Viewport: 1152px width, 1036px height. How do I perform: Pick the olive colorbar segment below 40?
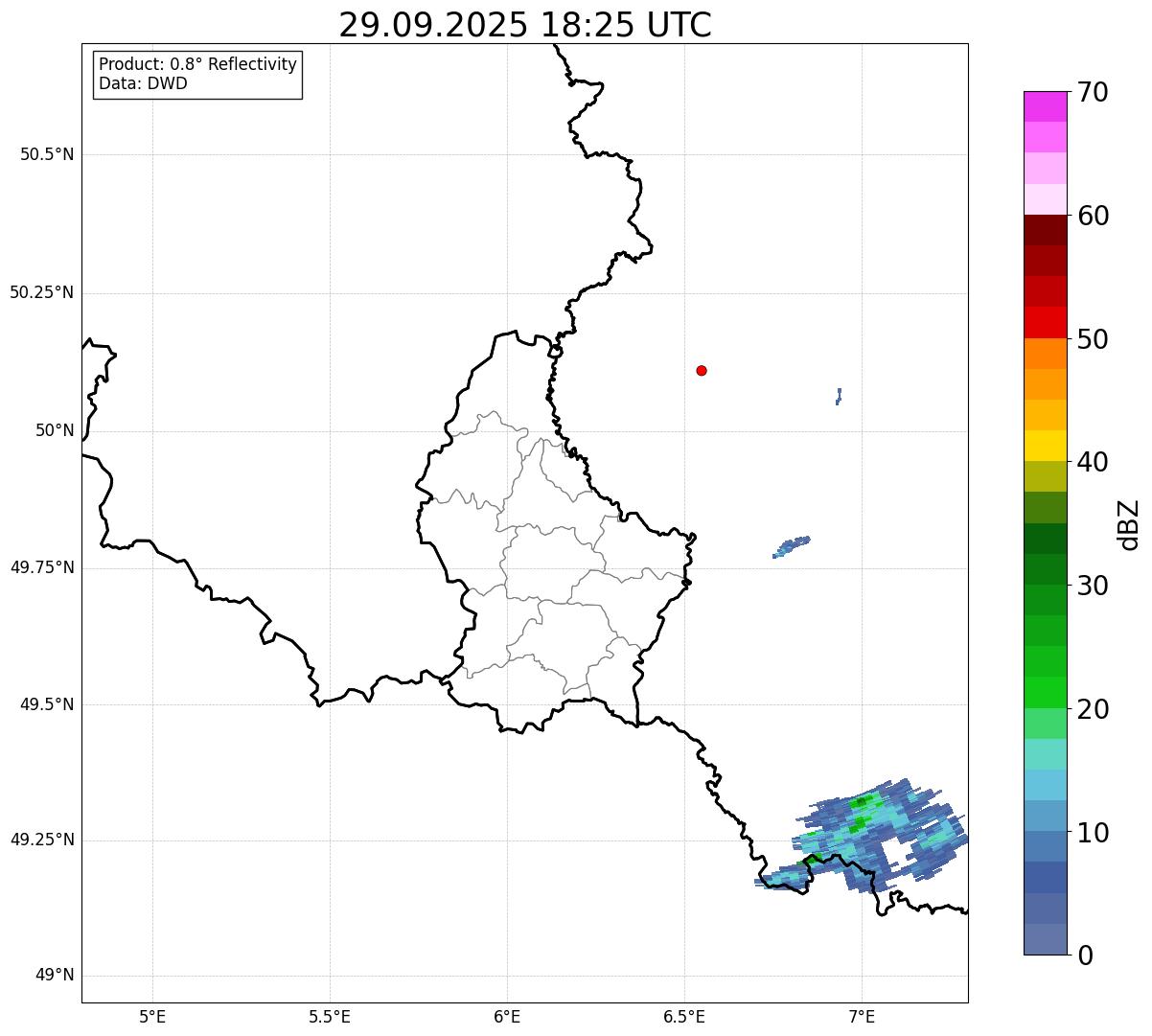pos(1046,476)
